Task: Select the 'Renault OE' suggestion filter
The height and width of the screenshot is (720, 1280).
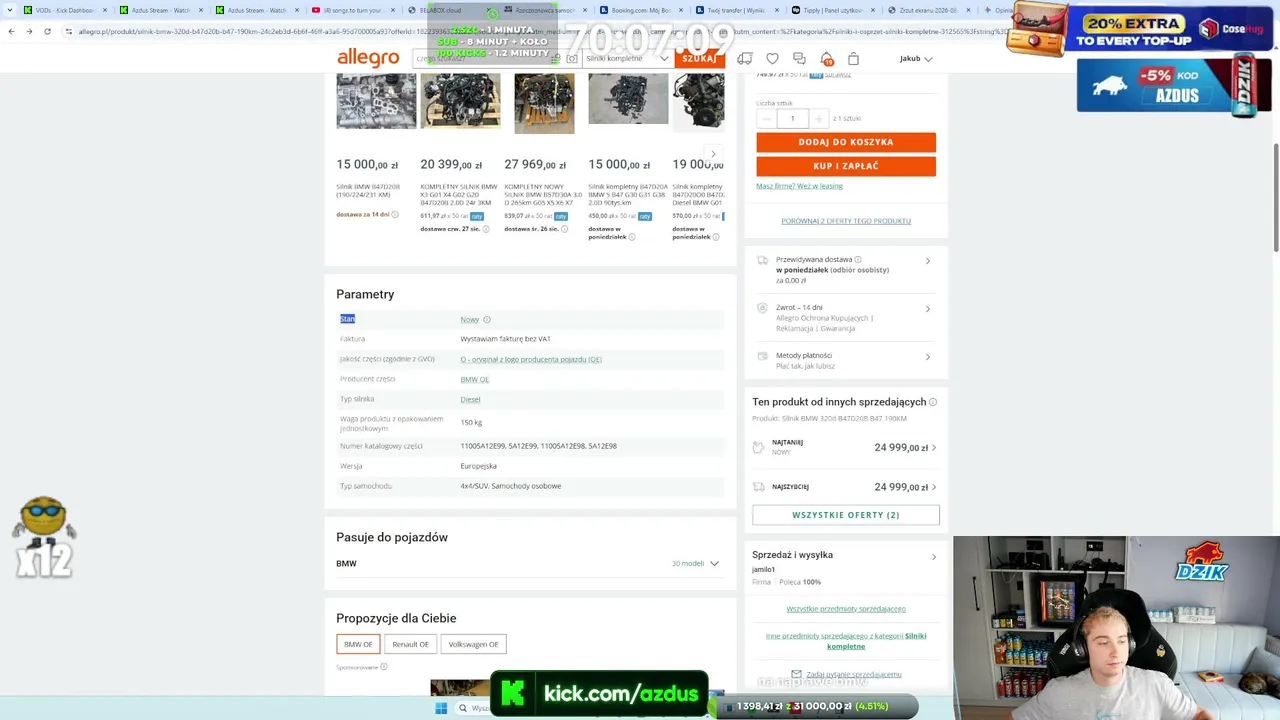Action: click(x=410, y=645)
